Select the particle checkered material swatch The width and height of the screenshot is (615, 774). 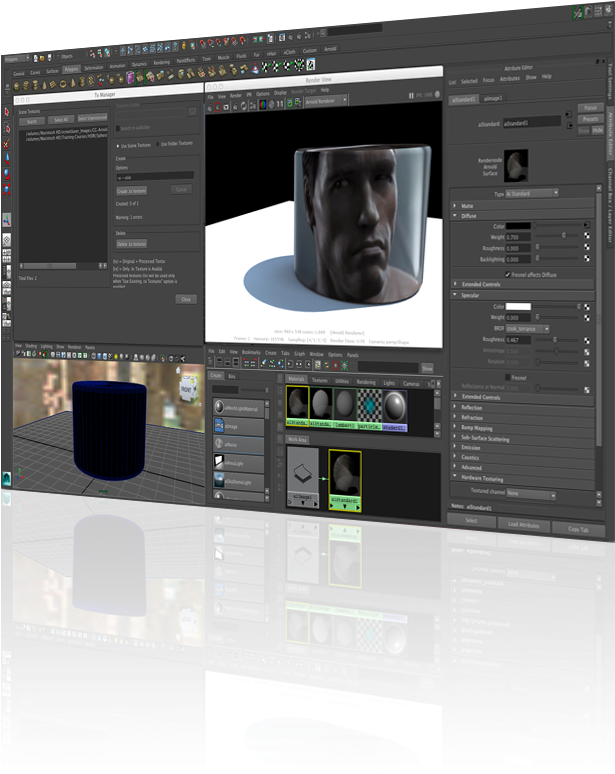click(369, 404)
